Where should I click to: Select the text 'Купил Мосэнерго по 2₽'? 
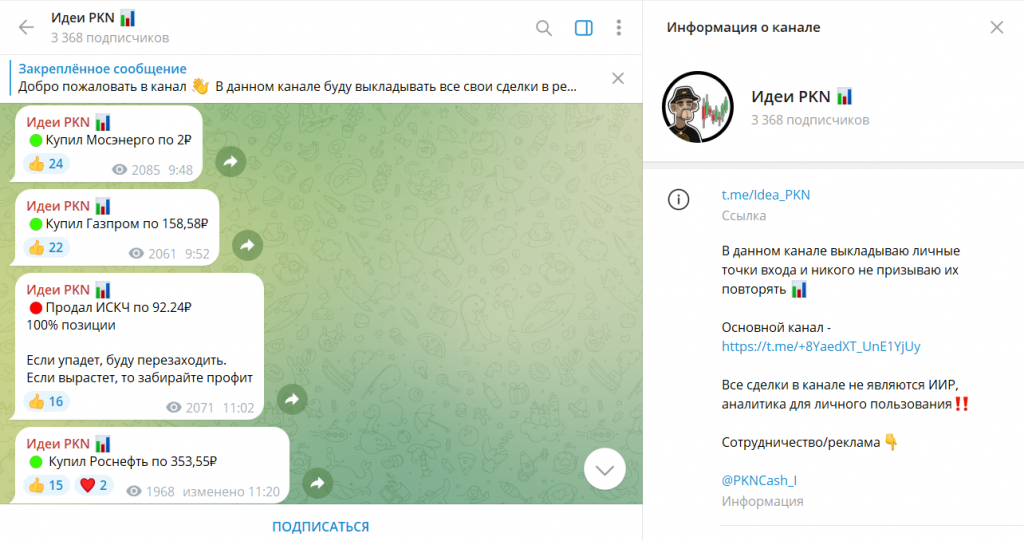118,140
